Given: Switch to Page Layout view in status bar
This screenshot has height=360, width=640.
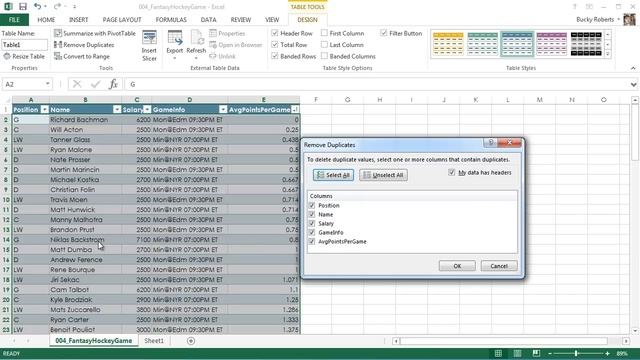Looking at the screenshot, I should point(517,353).
